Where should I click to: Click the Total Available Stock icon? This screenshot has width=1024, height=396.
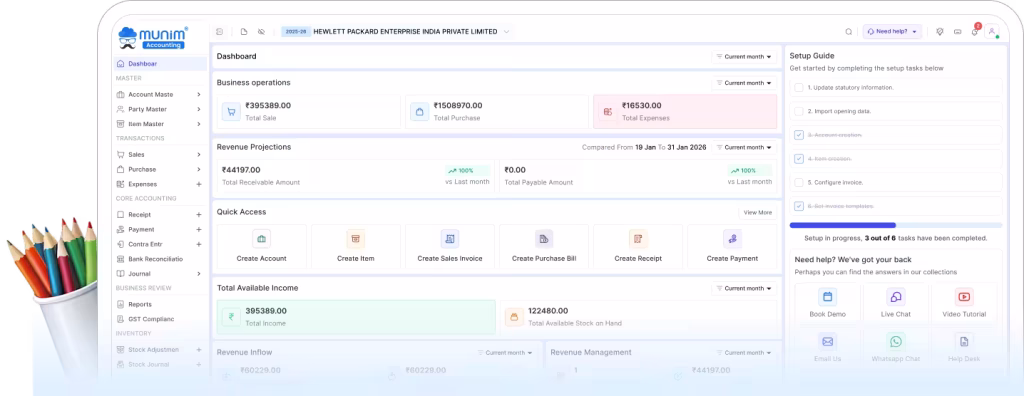pos(514,317)
